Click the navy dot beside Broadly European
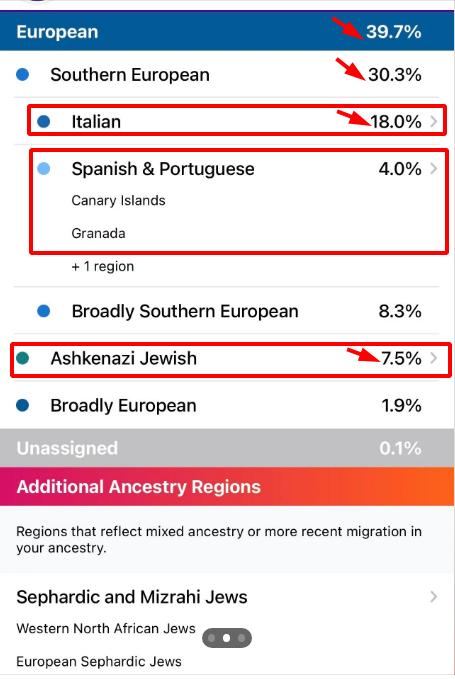Viewport: 455px width, 679px height. (x=23, y=405)
